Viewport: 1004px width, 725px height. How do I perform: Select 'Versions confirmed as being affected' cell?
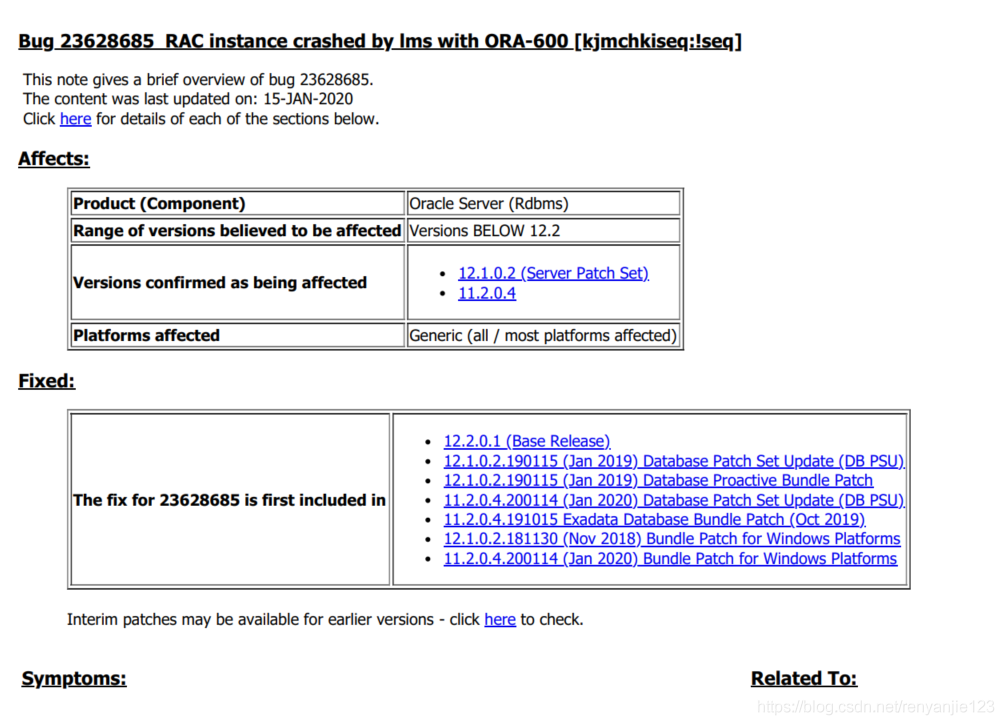[x=238, y=282]
